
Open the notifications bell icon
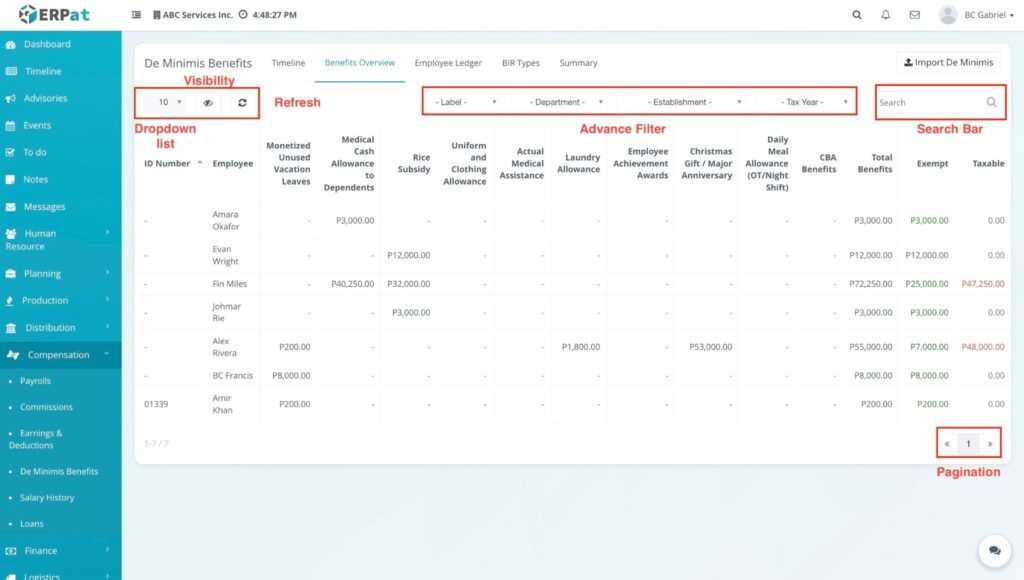[885, 15]
